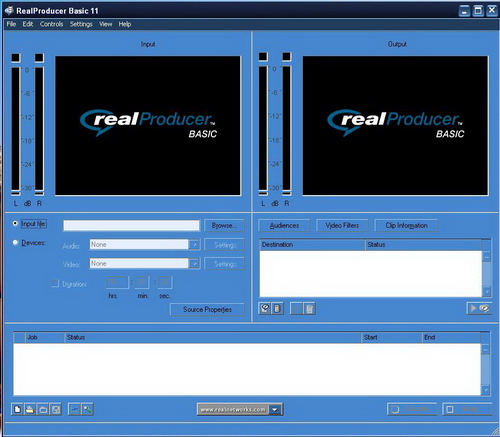The height and width of the screenshot is (437, 500).
Task: Click the Input video preview pane
Action: [148, 126]
